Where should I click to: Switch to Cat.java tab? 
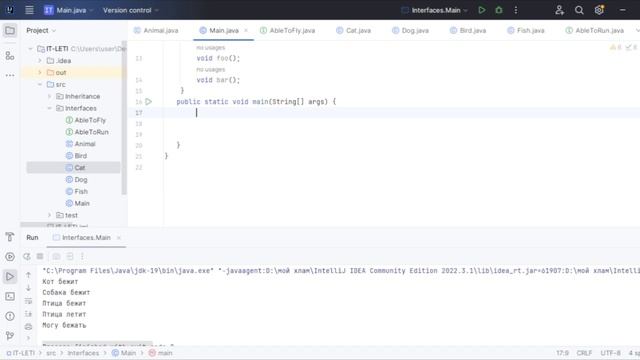pyautogui.click(x=353, y=31)
